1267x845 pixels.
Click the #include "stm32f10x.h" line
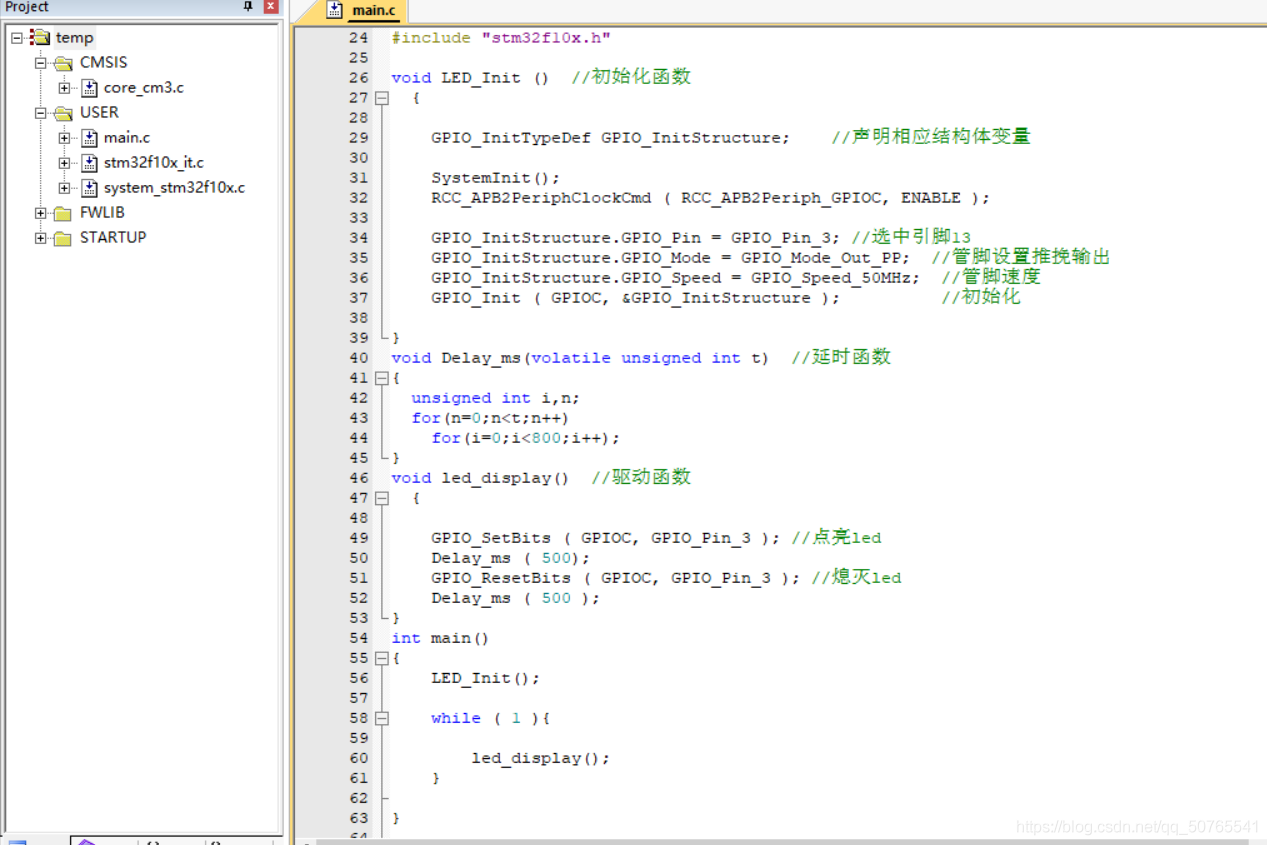pos(501,38)
